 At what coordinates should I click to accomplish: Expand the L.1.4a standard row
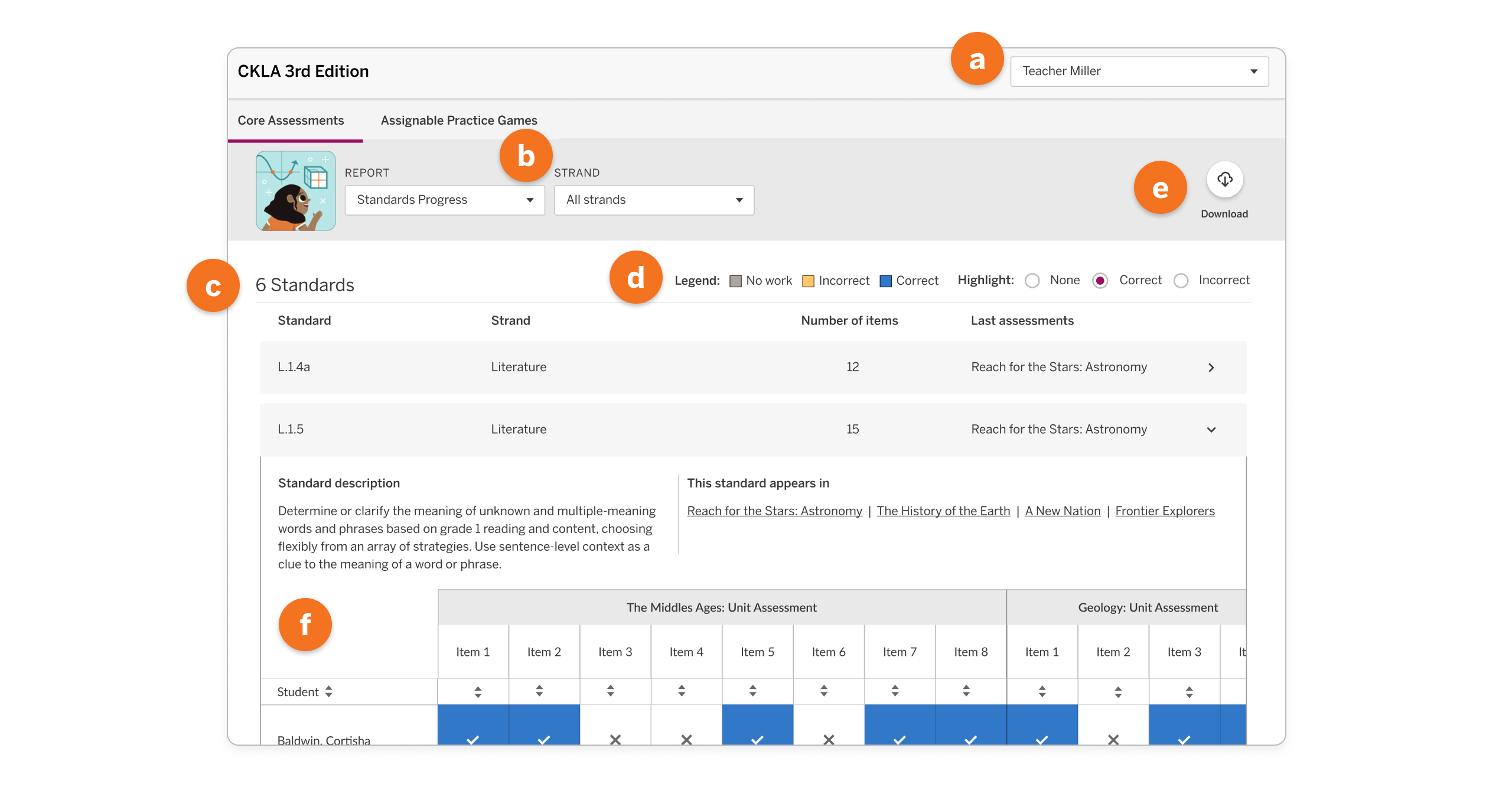pos(753,367)
